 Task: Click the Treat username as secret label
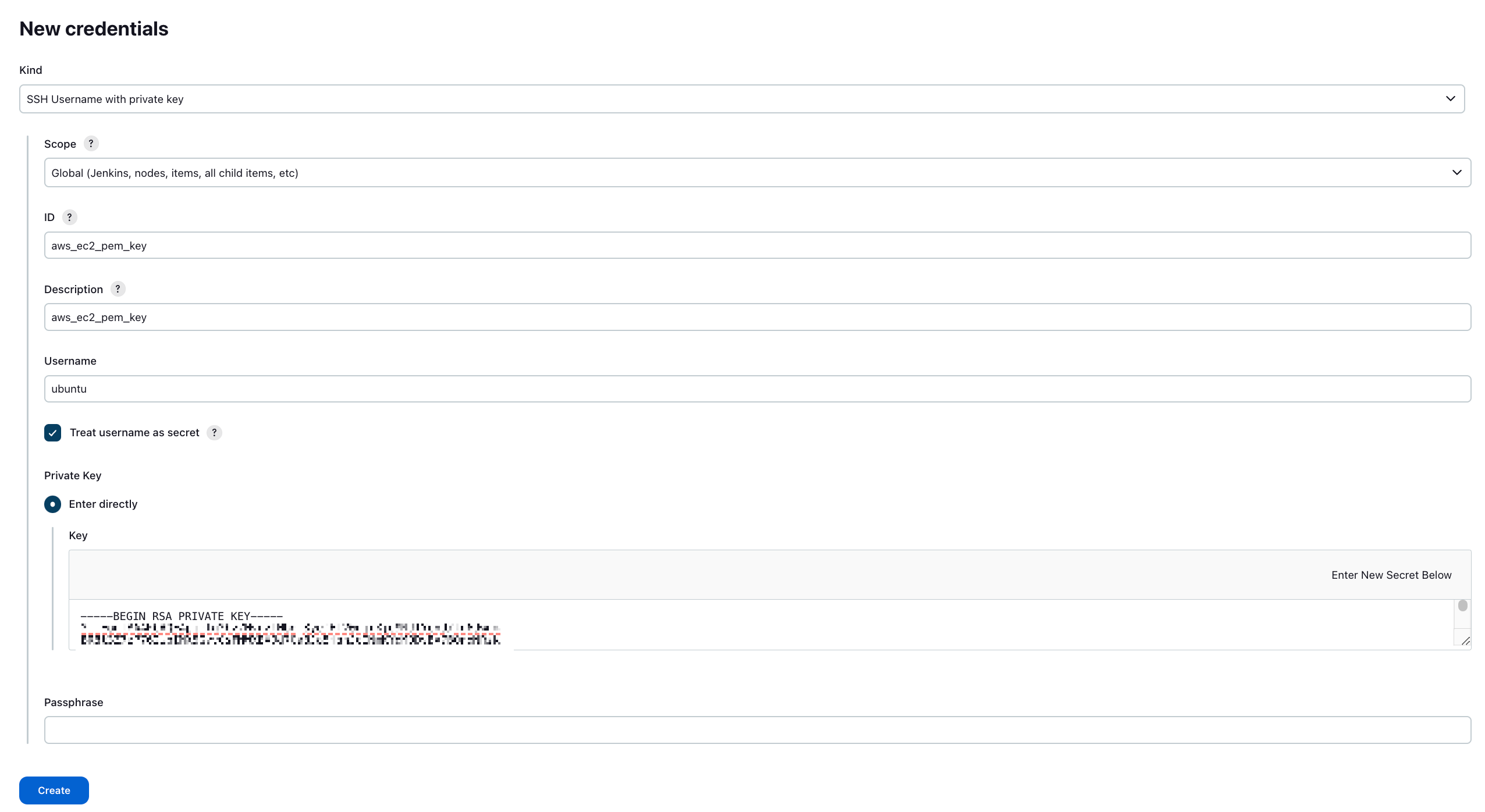click(x=134, y=432)
